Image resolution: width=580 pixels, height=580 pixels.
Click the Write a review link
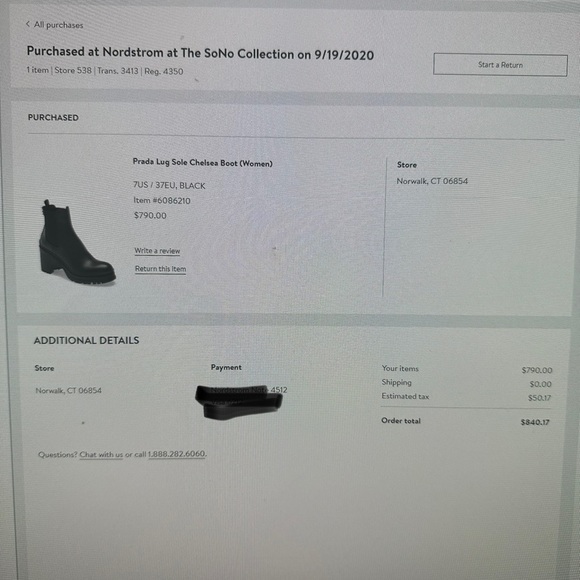point(157,251)
